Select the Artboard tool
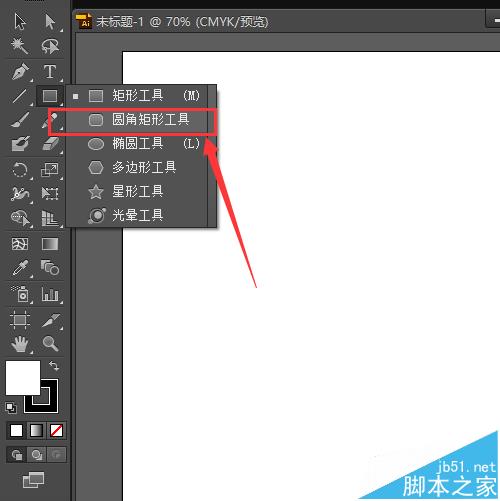Screen dimensions: 500x501 point(20,320)
